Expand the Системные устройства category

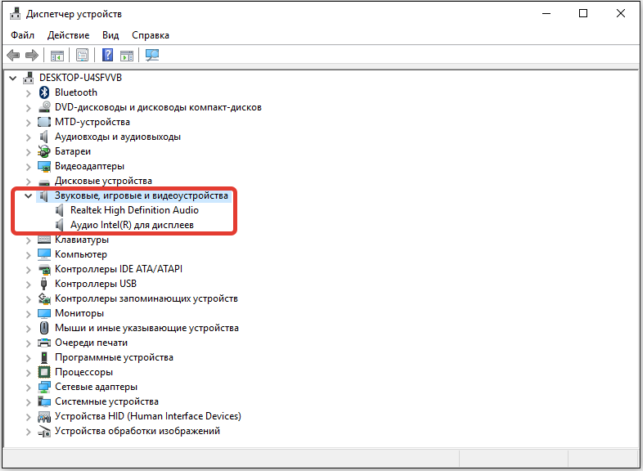pyautogui.click(x=28, y=402)
